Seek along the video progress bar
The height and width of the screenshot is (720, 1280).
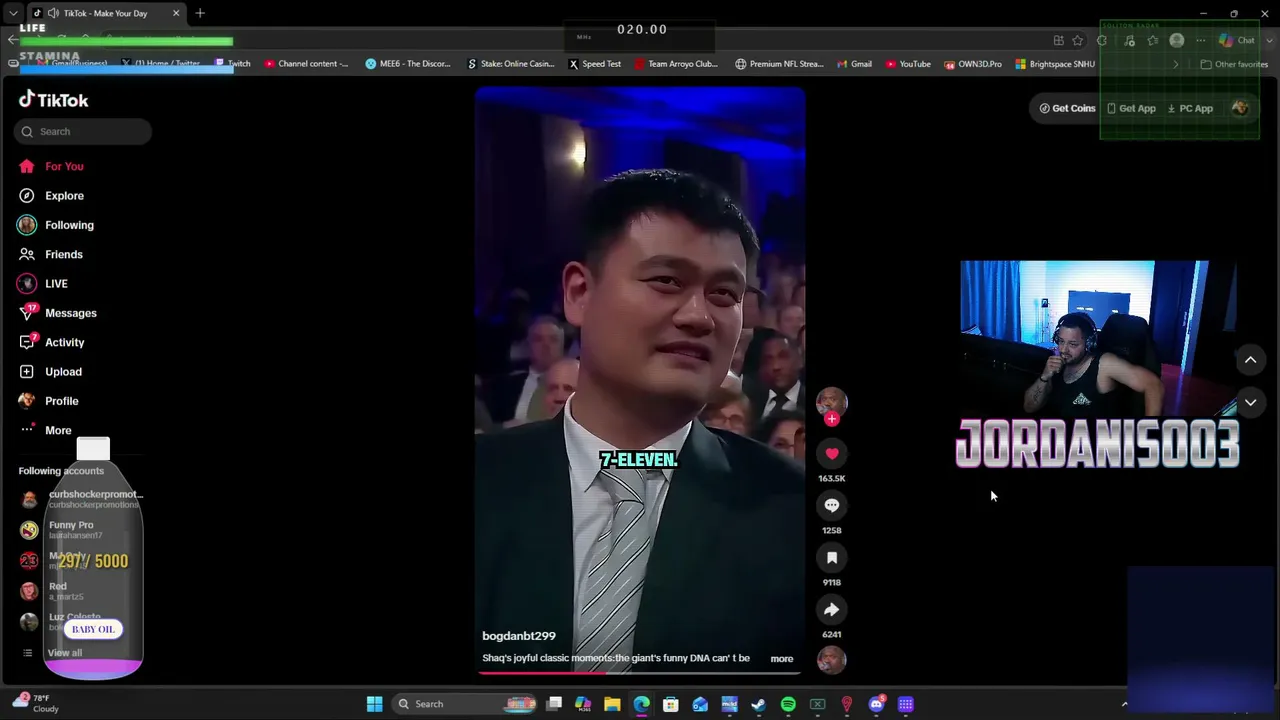tap(640, 672)
